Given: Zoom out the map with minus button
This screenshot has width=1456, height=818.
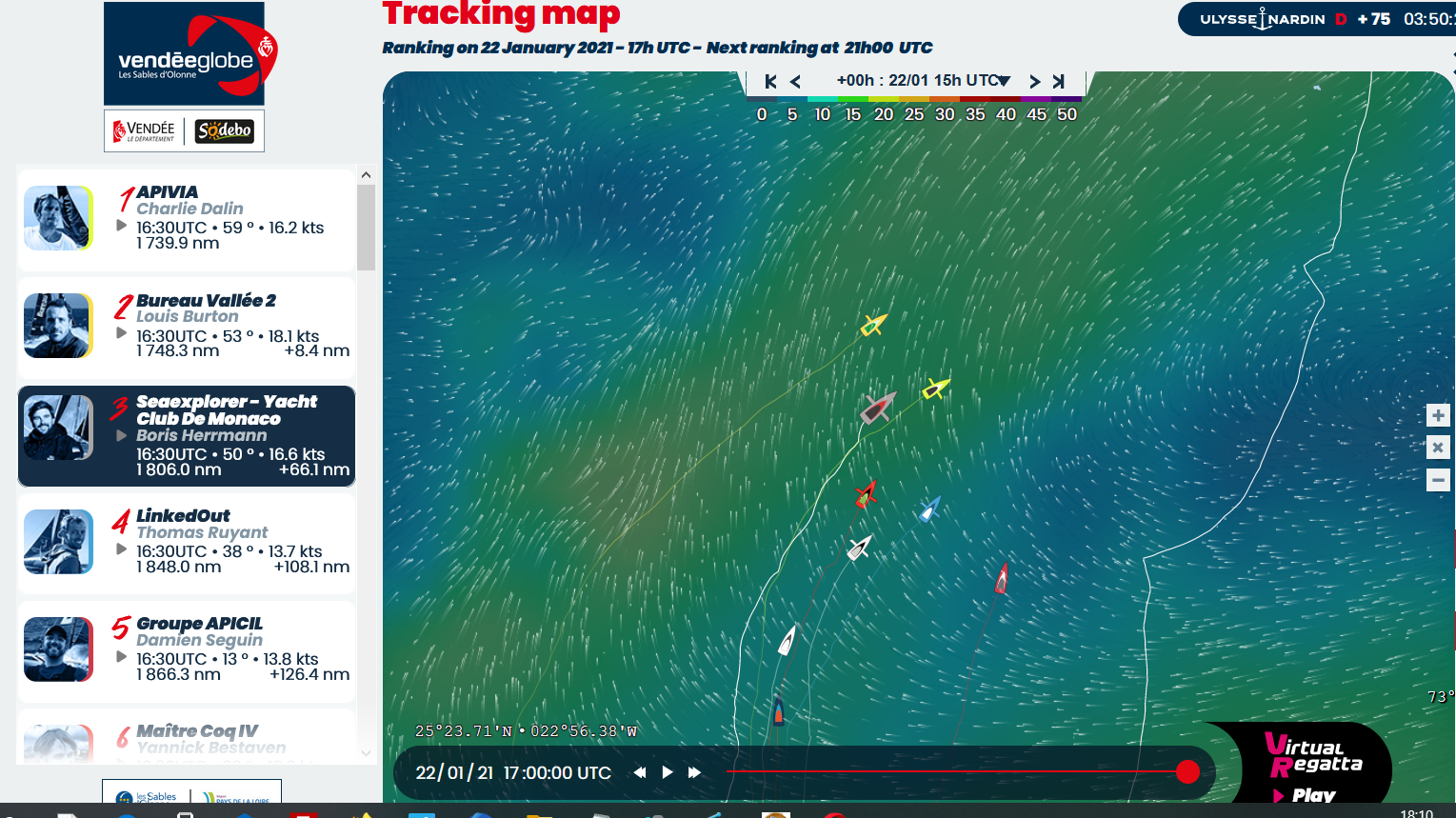Looking at the screenshot, I should pyautogui.click(x=1438, y=480).
